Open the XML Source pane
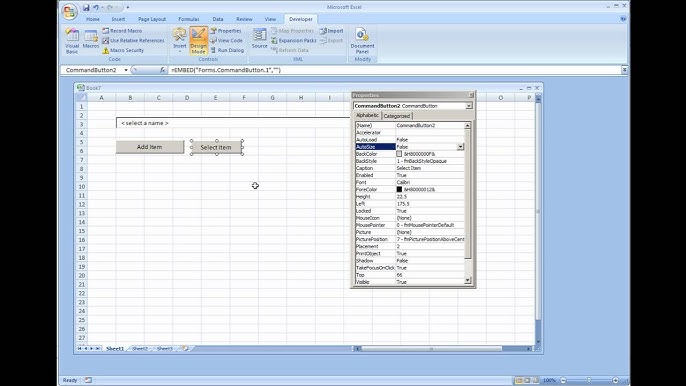This screenshot has width=686, height=386. tap(259, 39)
